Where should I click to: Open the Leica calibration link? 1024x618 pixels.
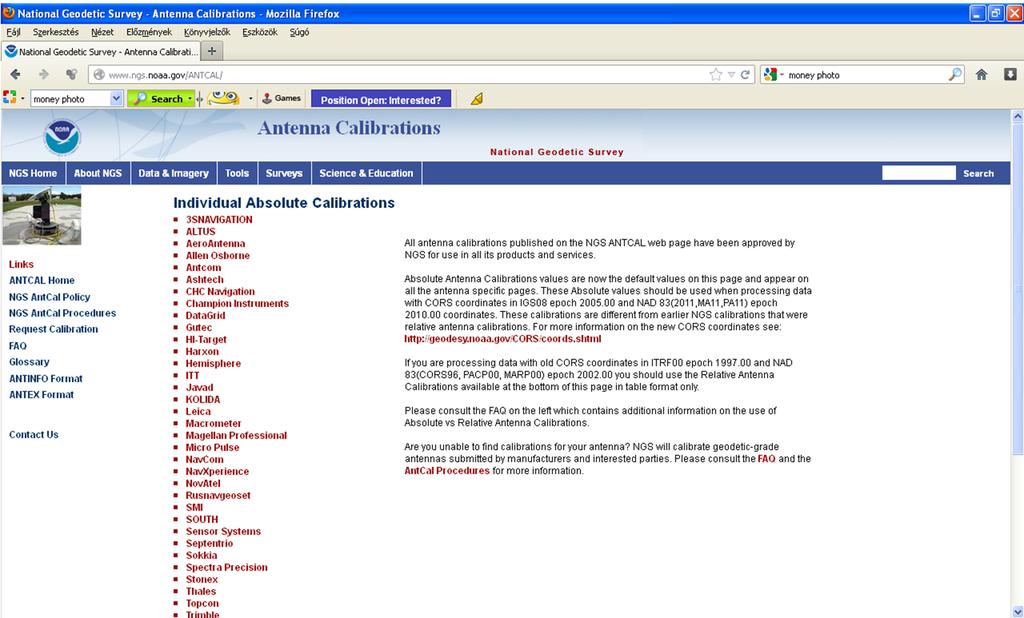click(198, 412)
